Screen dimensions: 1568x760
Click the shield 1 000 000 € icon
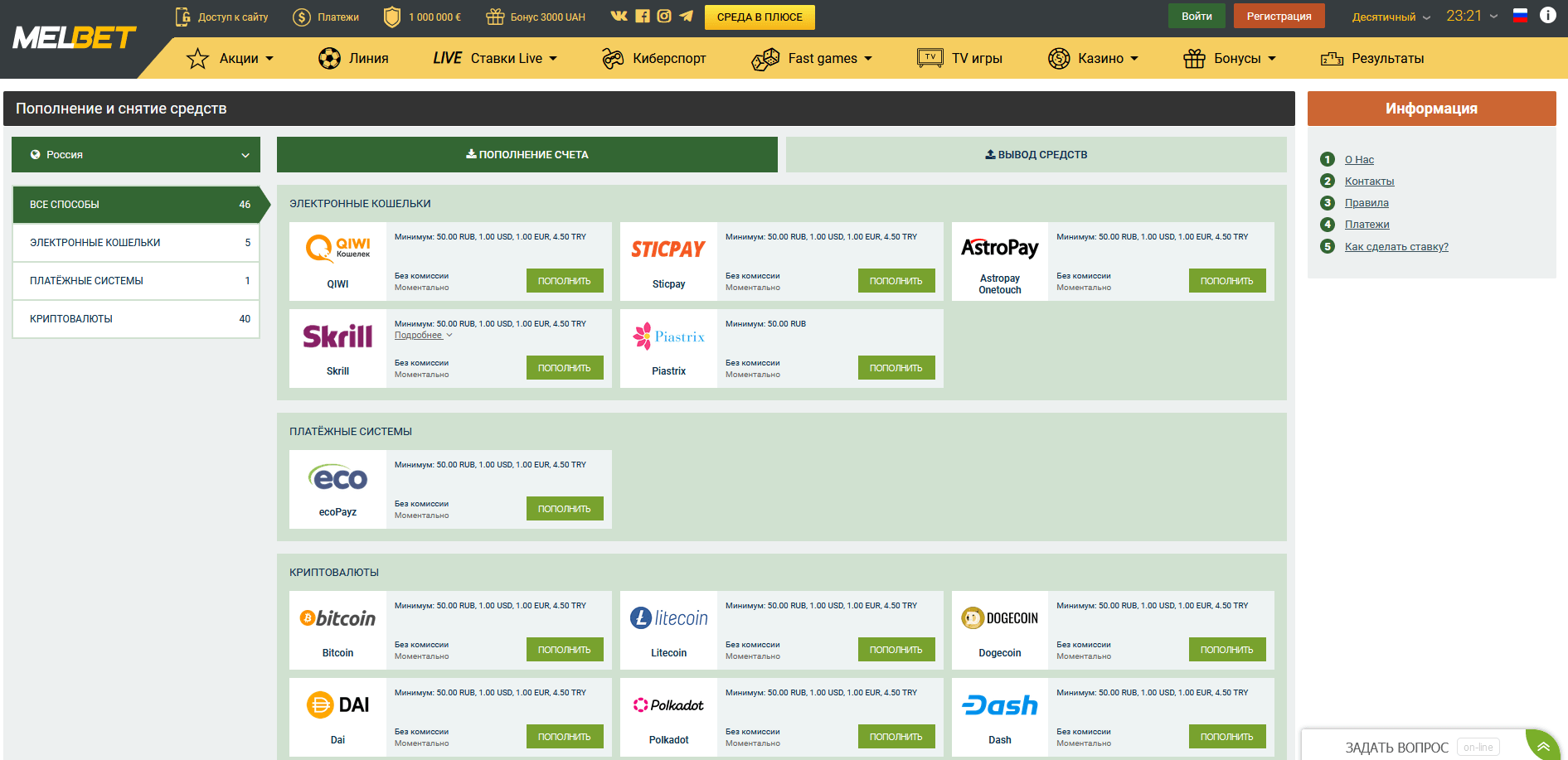point(392,17)
